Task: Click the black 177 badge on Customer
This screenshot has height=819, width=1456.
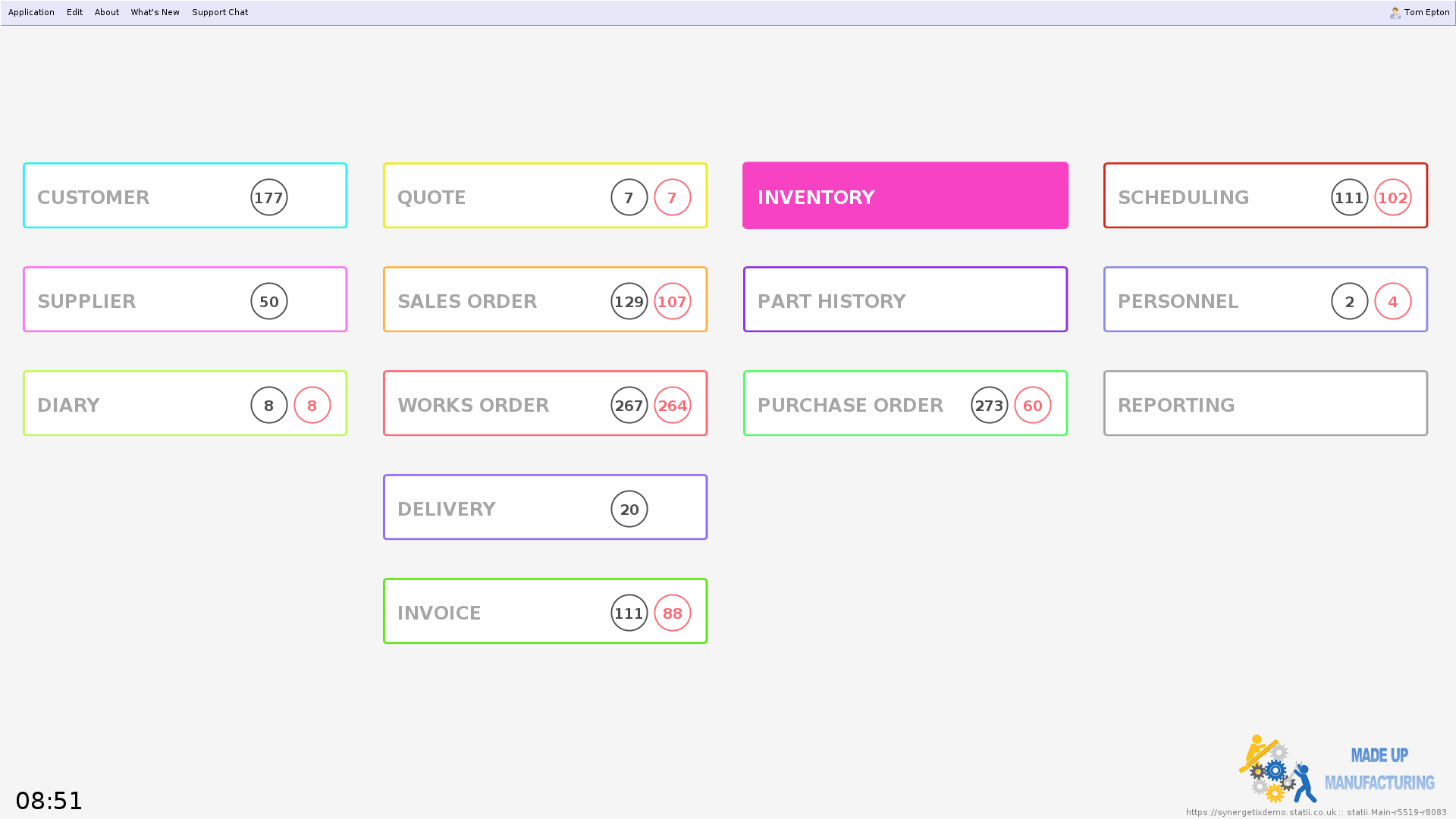Action: pos(269,197)
